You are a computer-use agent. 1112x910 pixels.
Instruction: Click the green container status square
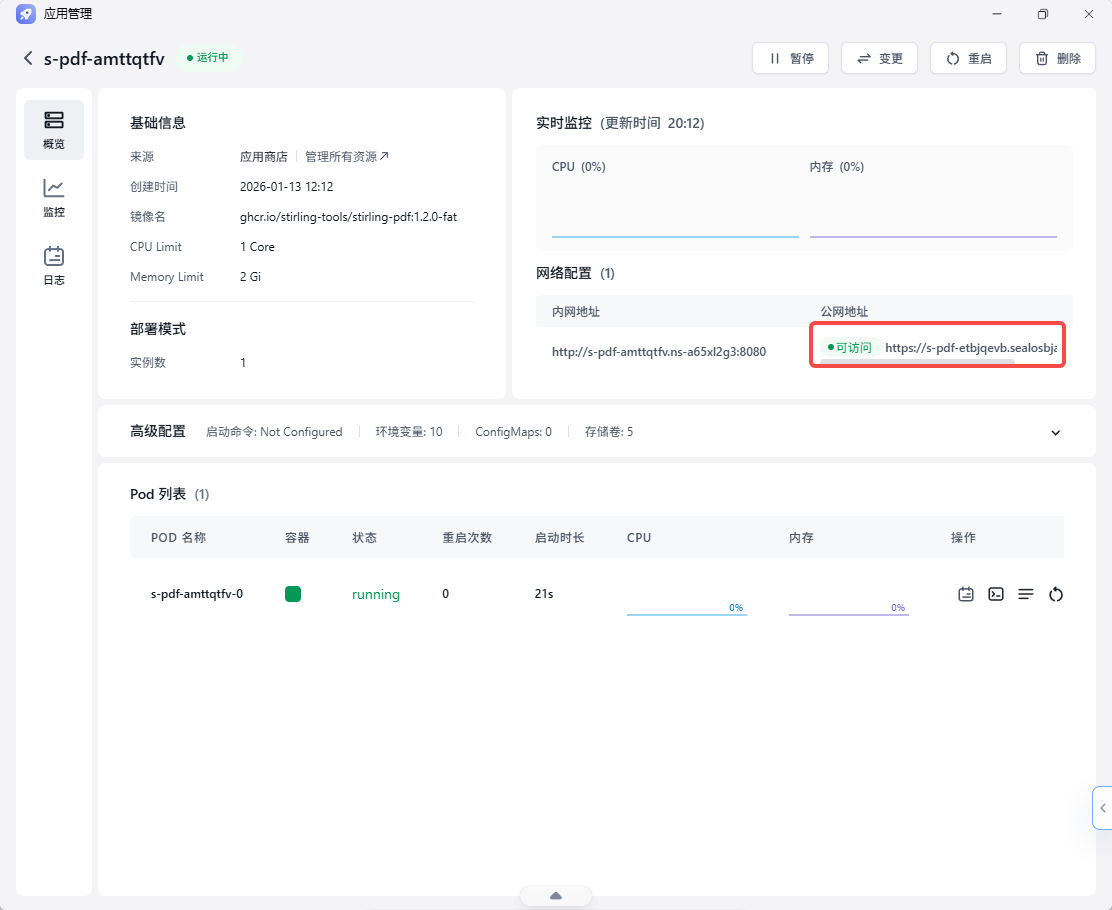coord(293,594)
